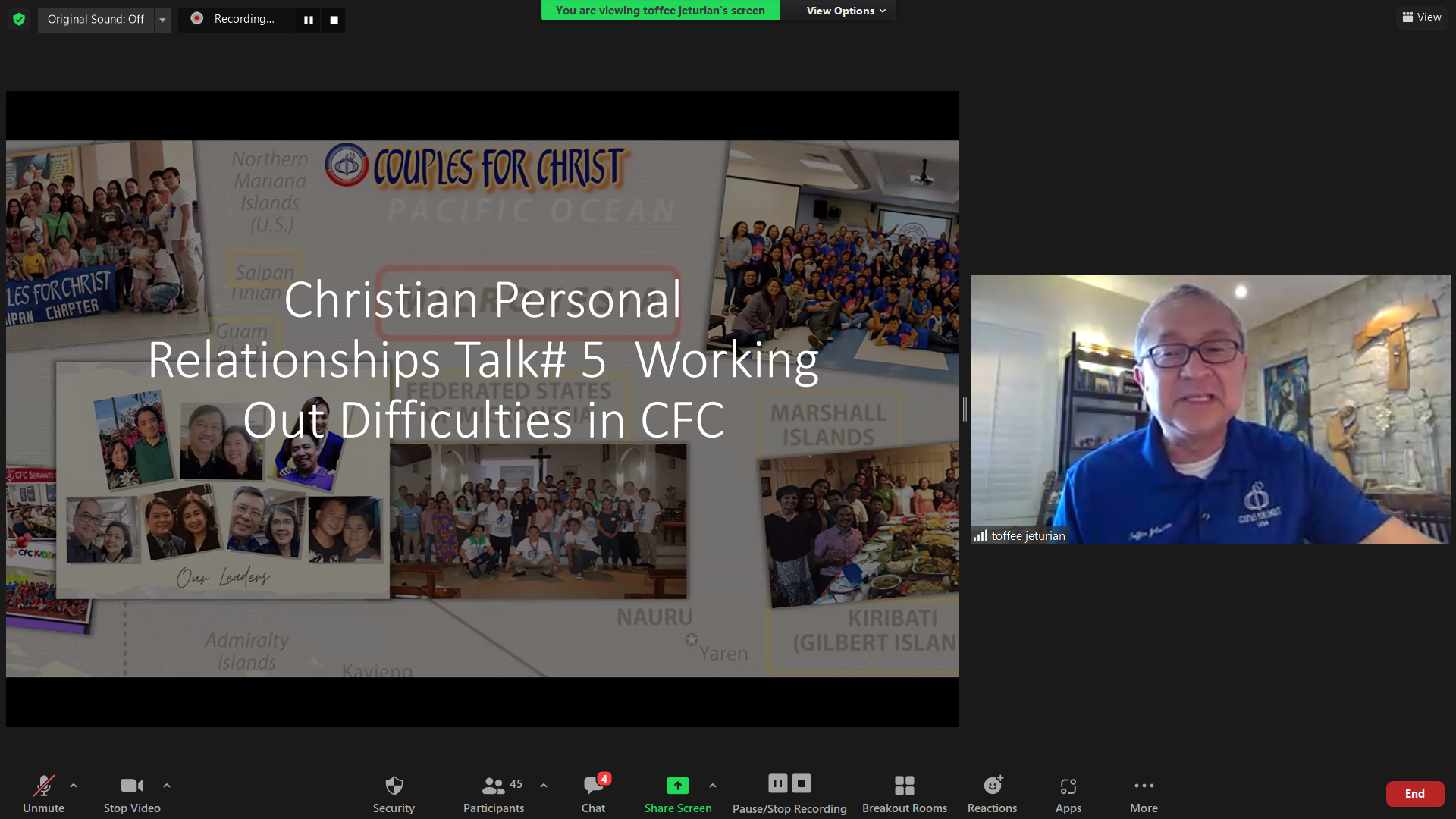The image size is (1456, 819).
Task: Open Breakout Rooms
Action: click(905, 793)
